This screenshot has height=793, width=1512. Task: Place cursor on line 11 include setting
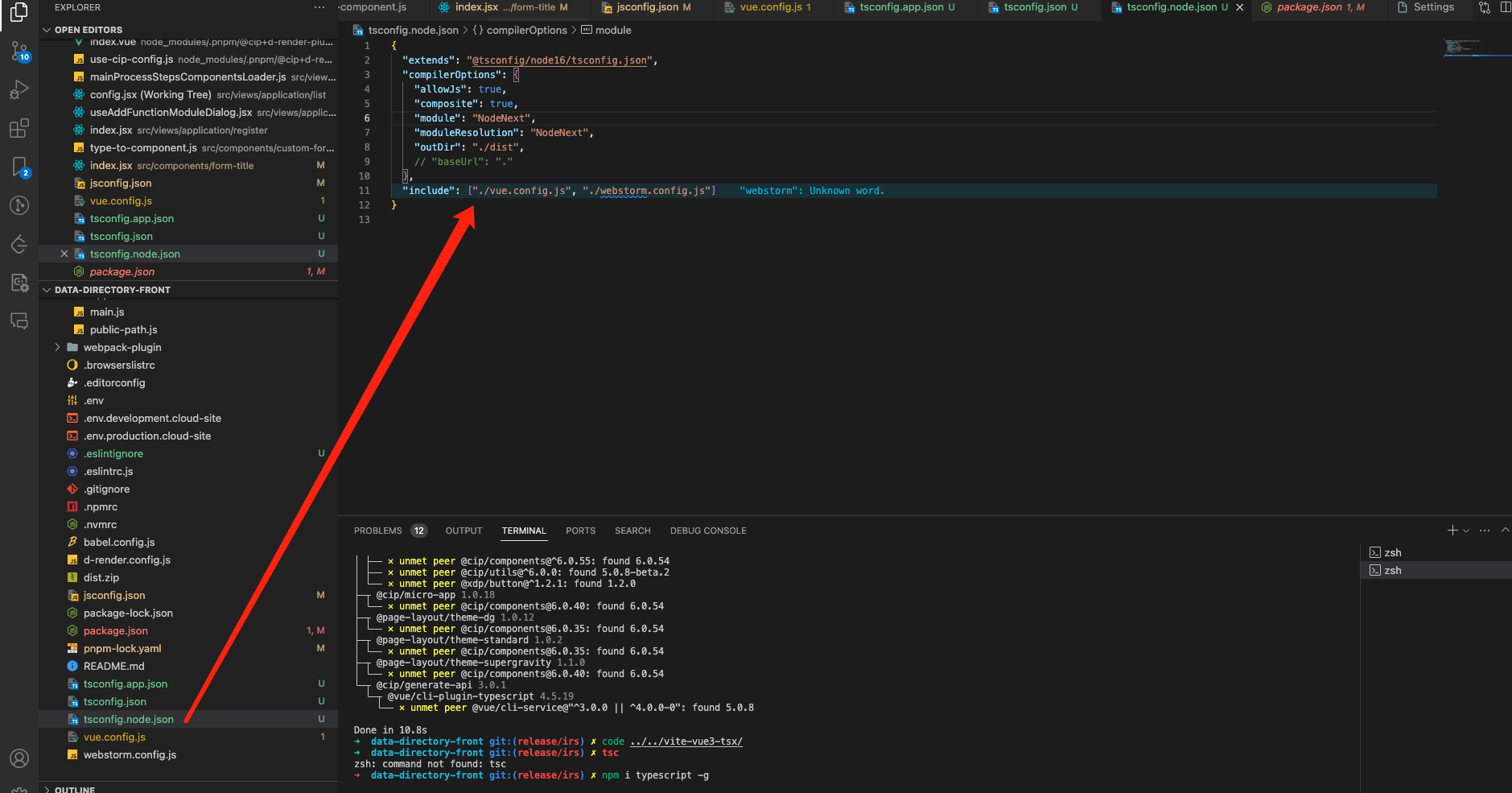point(558,191)
